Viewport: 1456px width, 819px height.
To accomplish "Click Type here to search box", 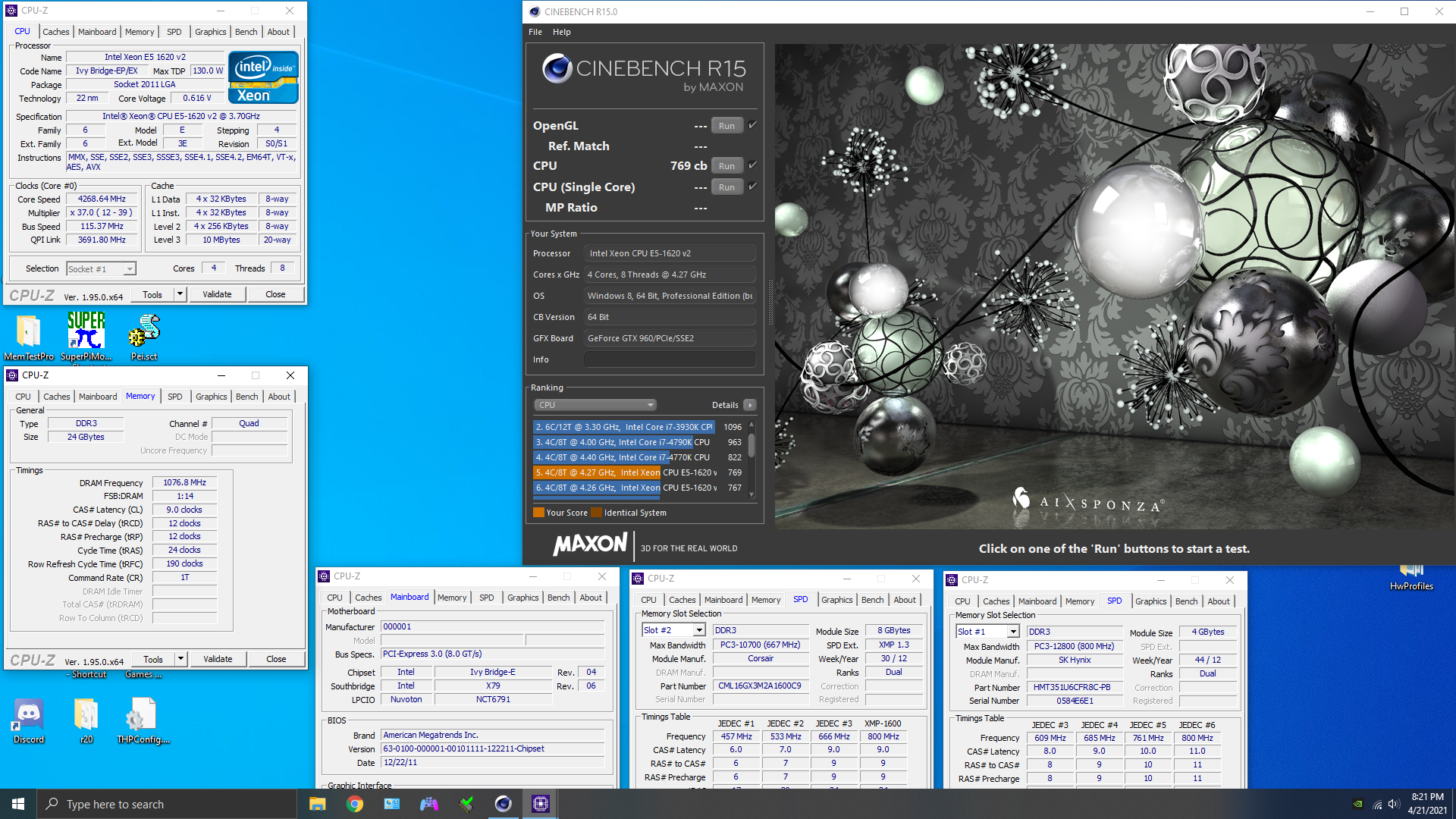I will click(167, 804).
